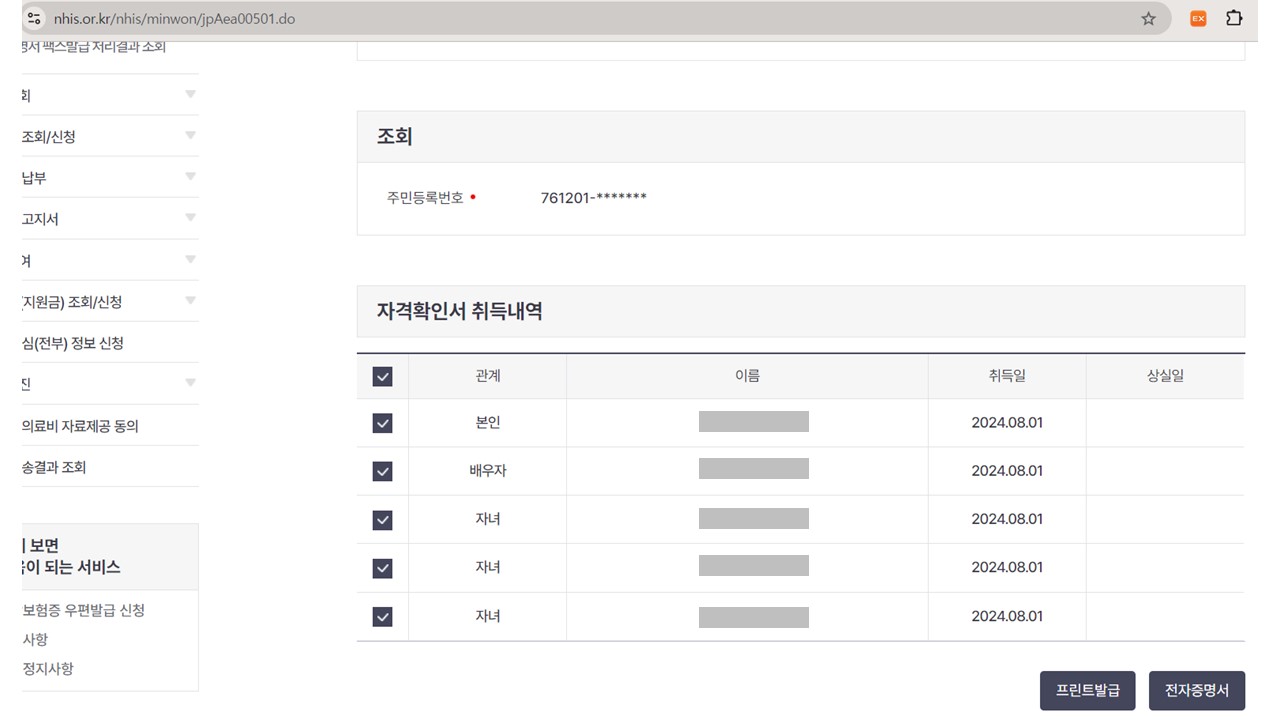
Task: Click the 관계 column header
Action: click(x=488, y=376)
